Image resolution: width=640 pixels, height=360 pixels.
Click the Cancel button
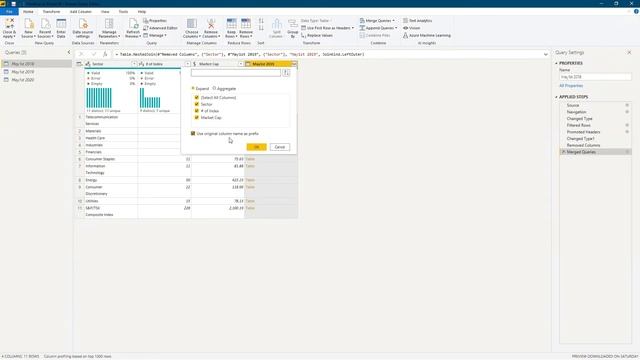point(280,147)
